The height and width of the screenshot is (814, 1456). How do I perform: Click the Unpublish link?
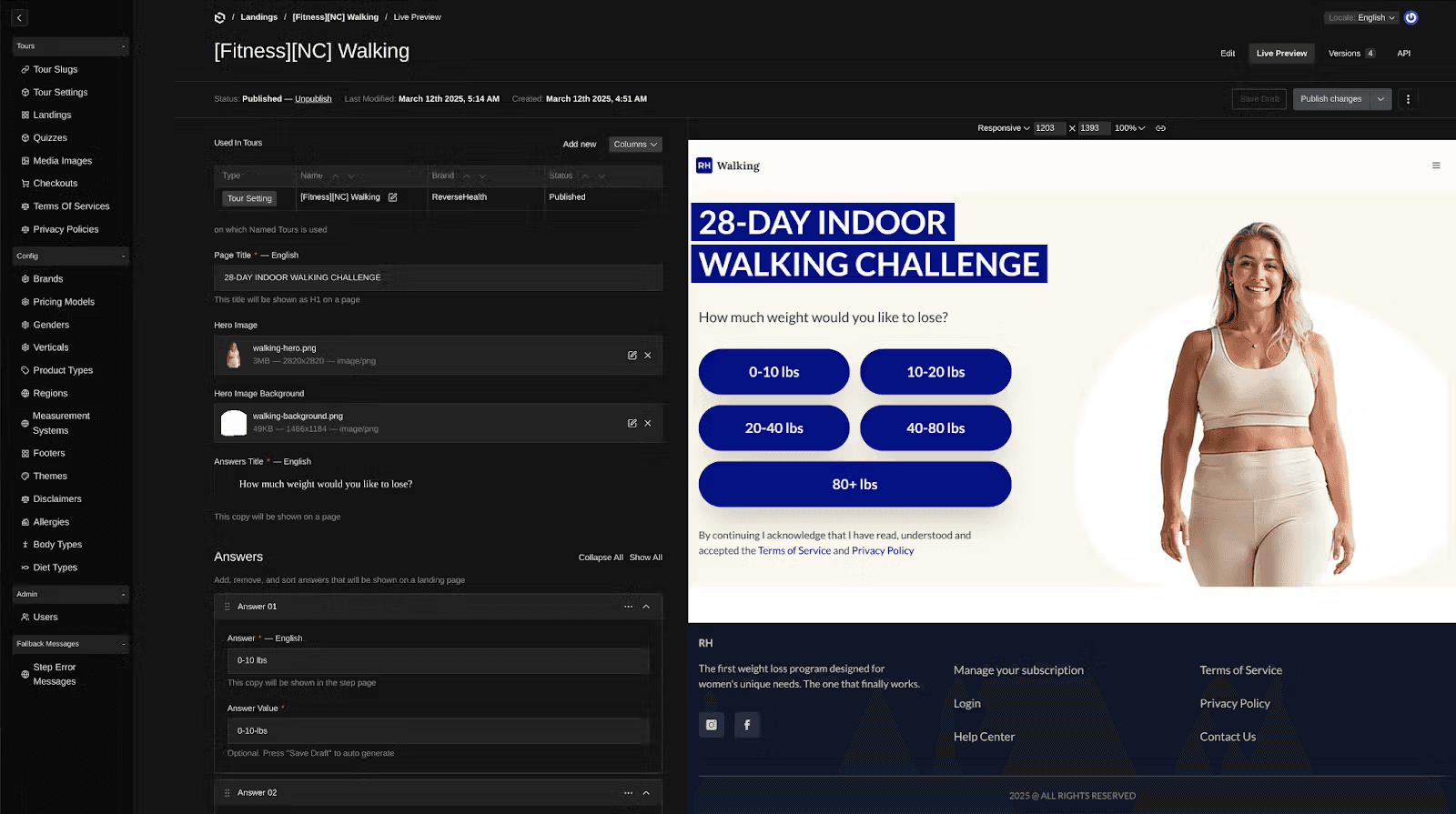pyautogui.click(x=313, y=99)
